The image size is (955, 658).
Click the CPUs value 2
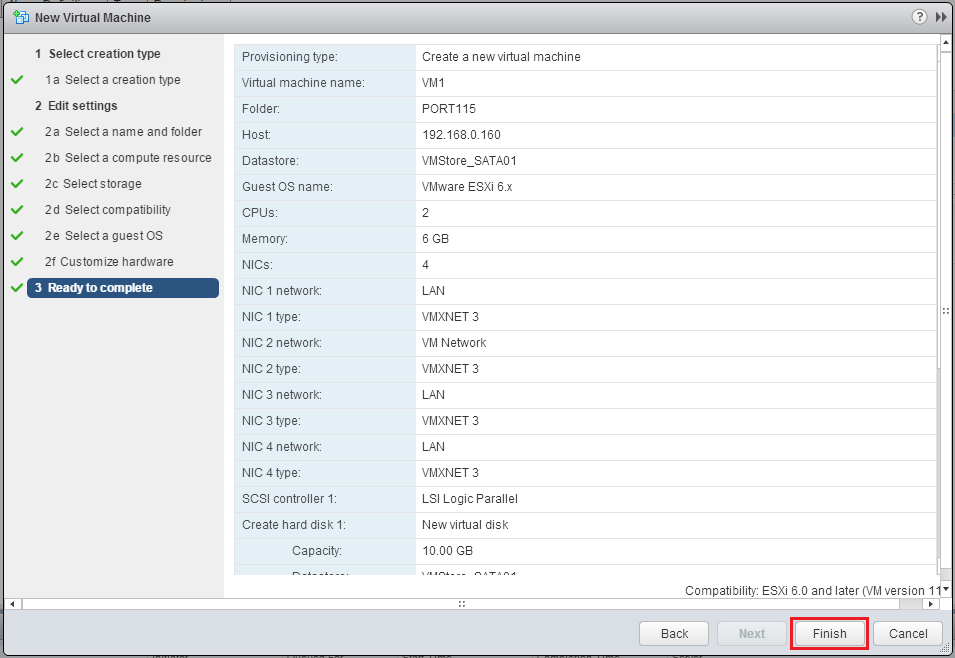point(425,213)
